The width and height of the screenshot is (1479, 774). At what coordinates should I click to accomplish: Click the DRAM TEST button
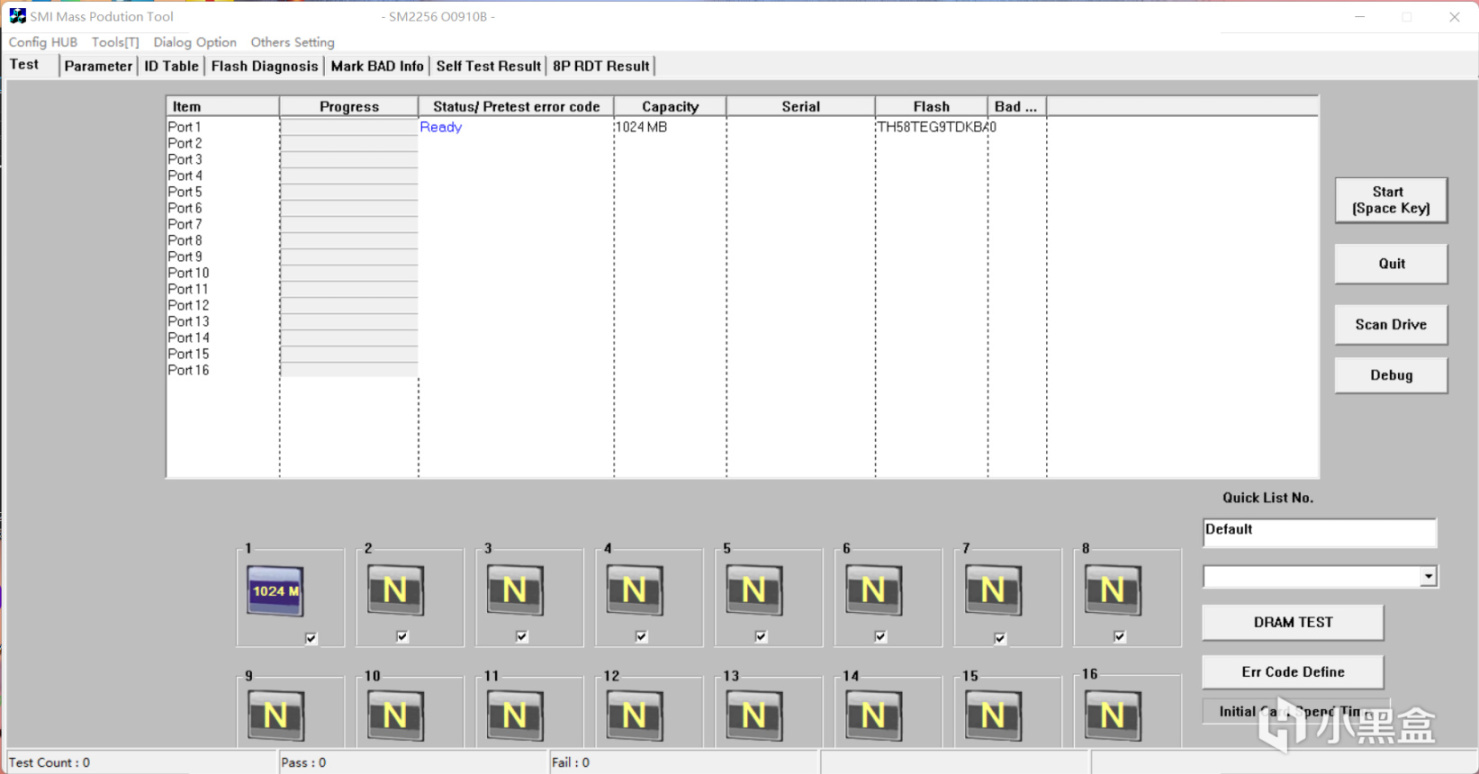(1293, 622)
